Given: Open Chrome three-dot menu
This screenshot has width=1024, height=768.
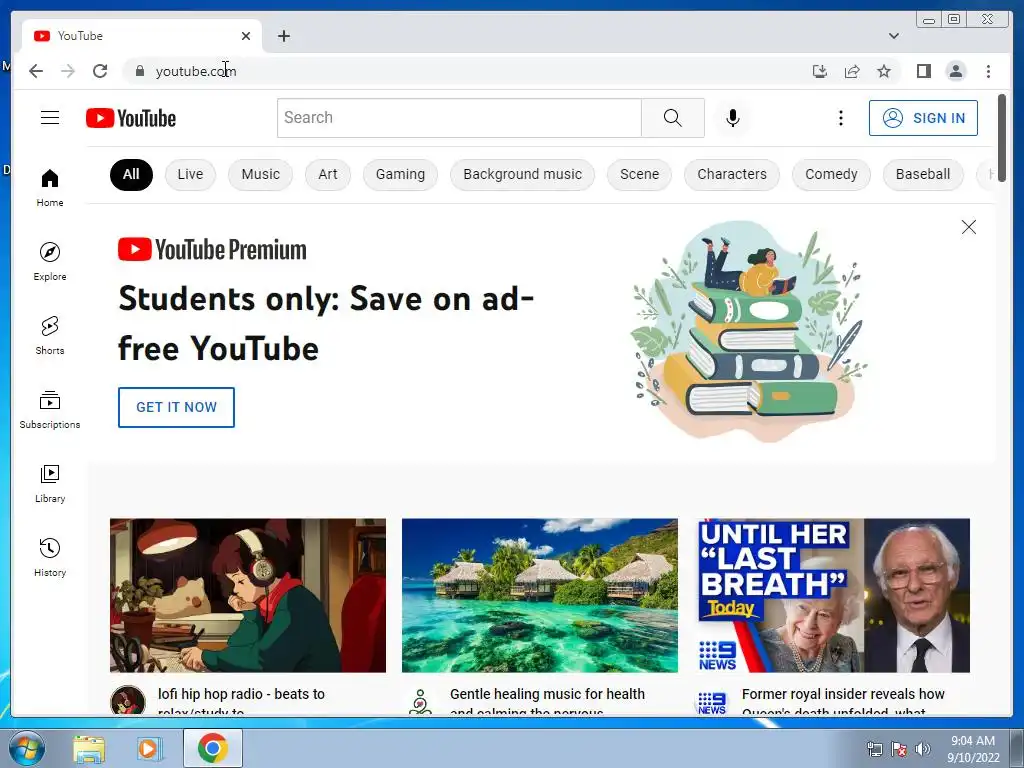Looking at the screenshot, I should tap(988, 71).
